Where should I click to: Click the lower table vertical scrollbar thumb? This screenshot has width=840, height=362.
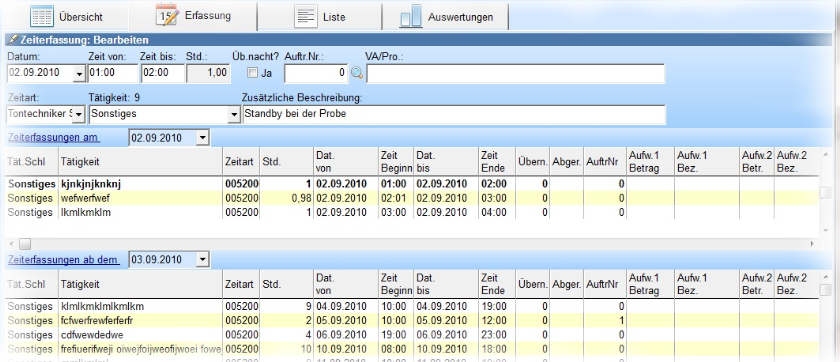point(826,290)
